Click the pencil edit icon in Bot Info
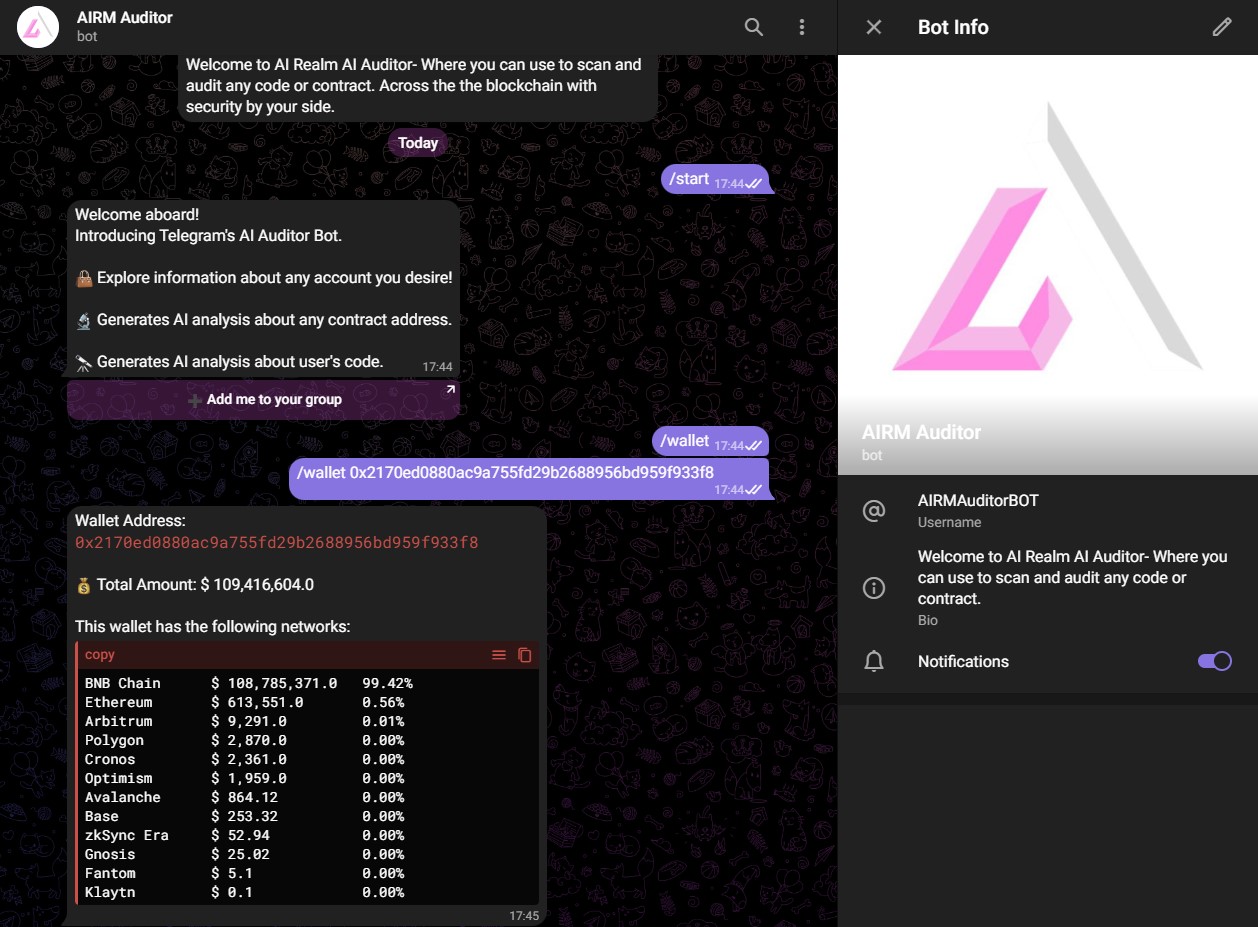 click(x=1221, y=27)
